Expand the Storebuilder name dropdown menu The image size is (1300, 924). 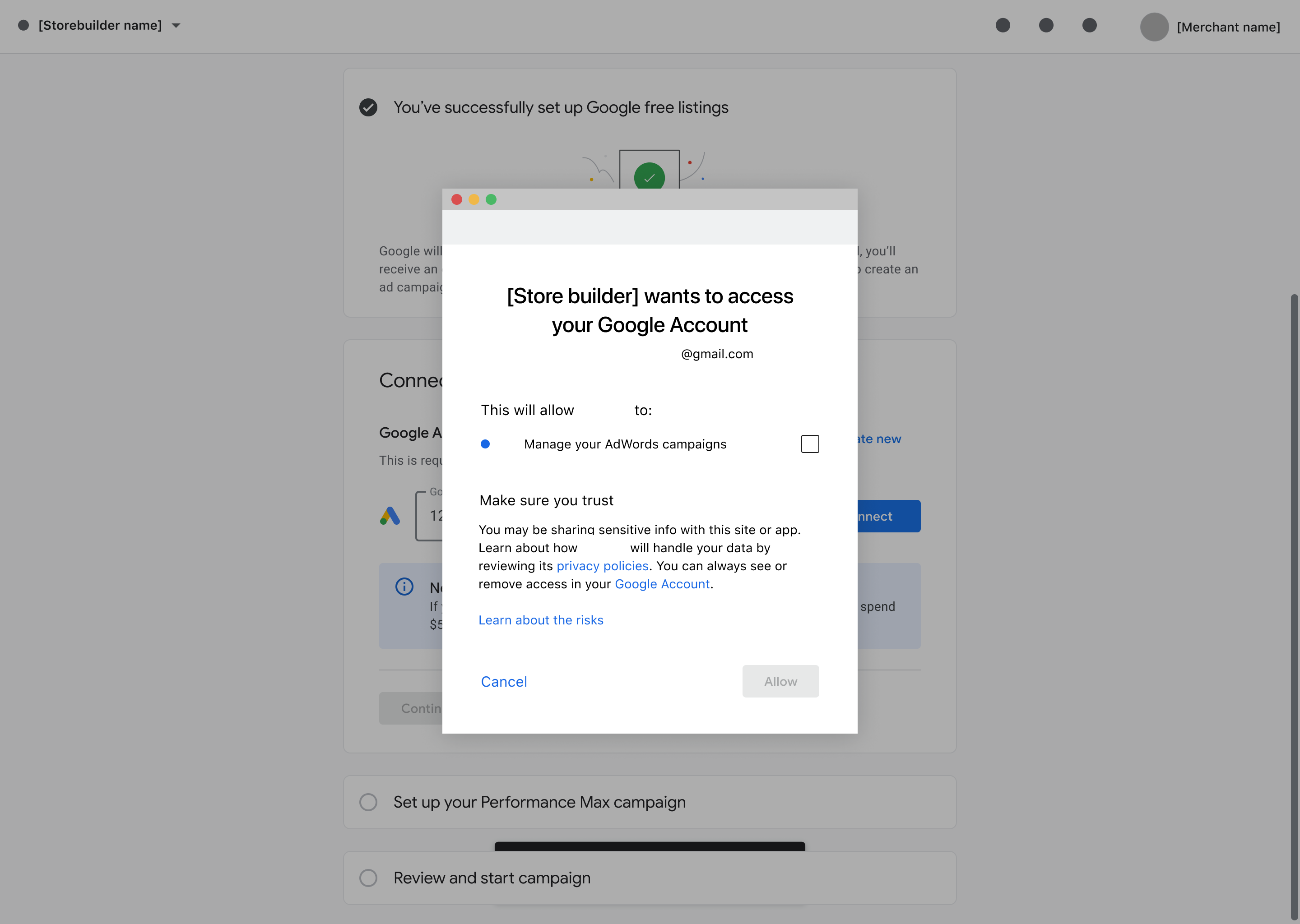(176, 25)
